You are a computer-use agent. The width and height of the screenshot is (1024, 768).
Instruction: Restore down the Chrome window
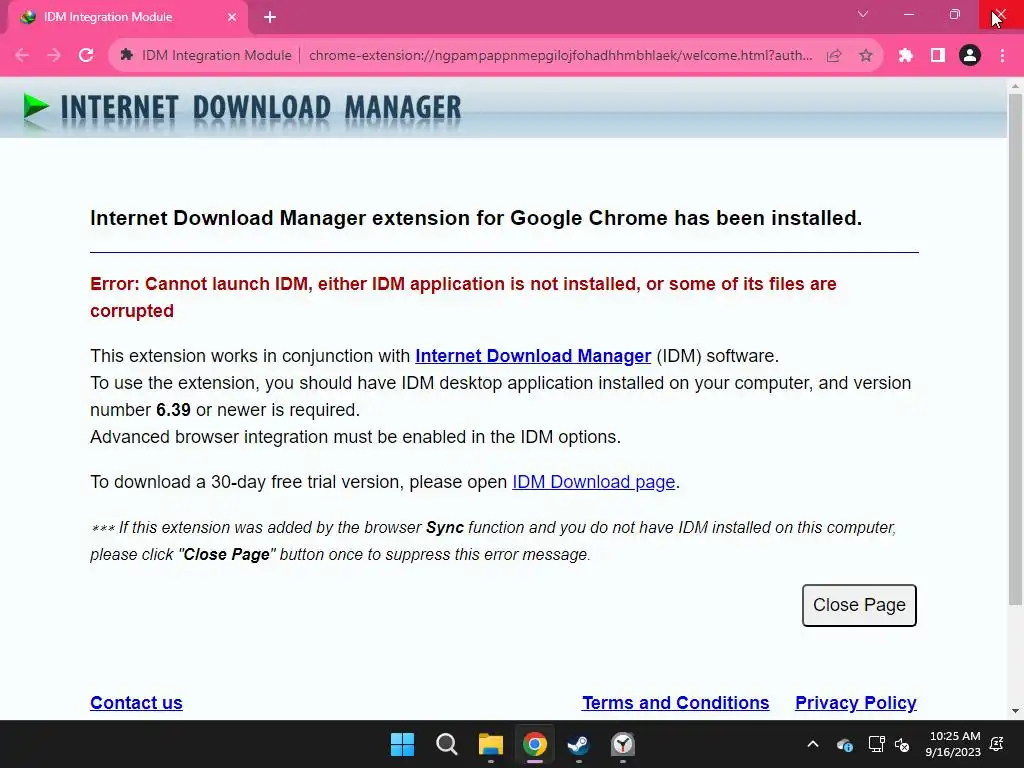click(x=955, y=14)
